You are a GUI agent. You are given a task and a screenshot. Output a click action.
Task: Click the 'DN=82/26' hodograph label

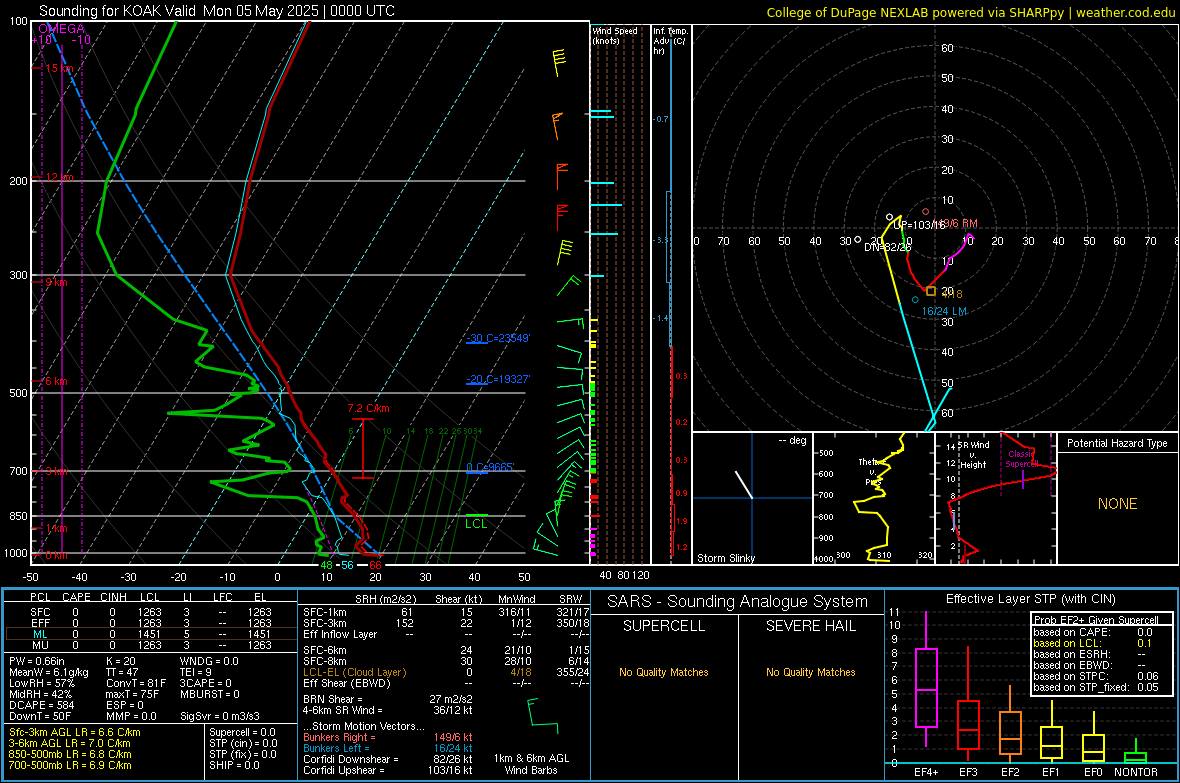pos(887,247)
